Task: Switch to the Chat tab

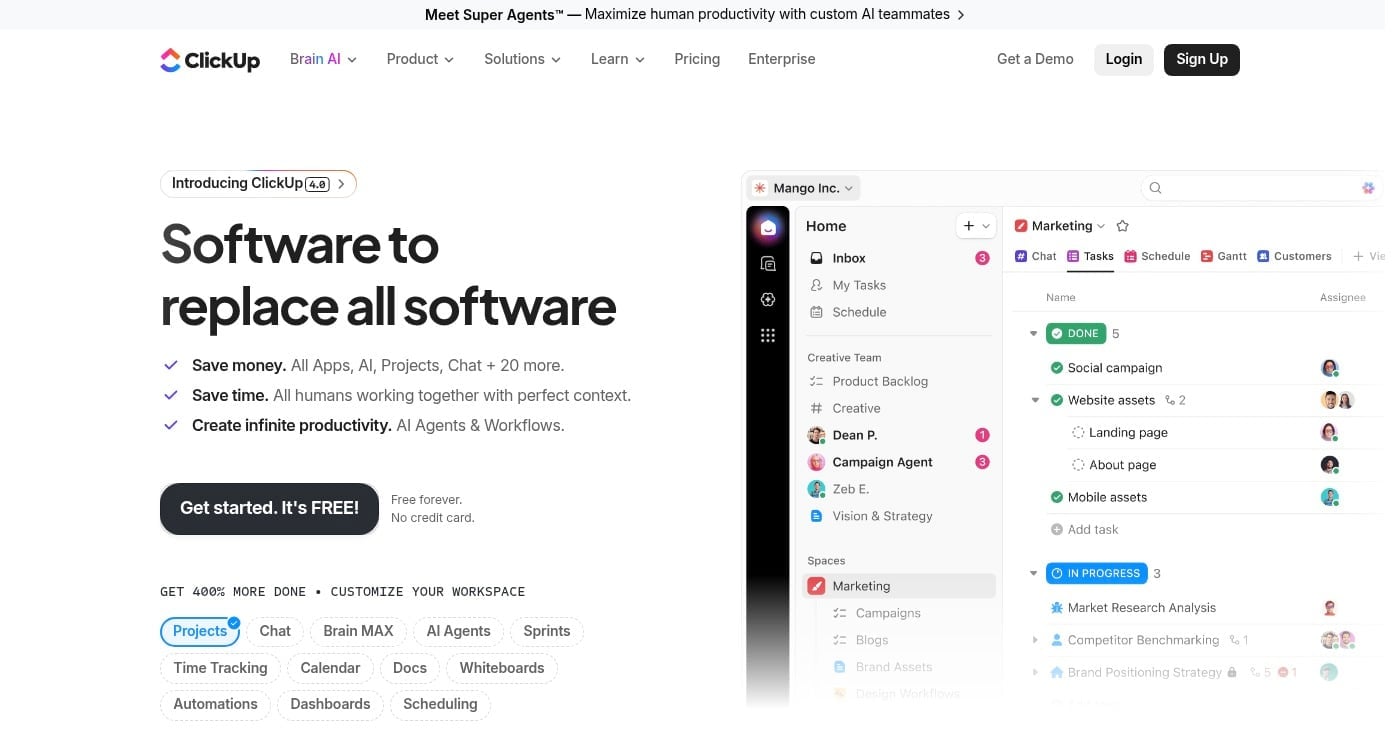Action: click(x=1036, y=256)
